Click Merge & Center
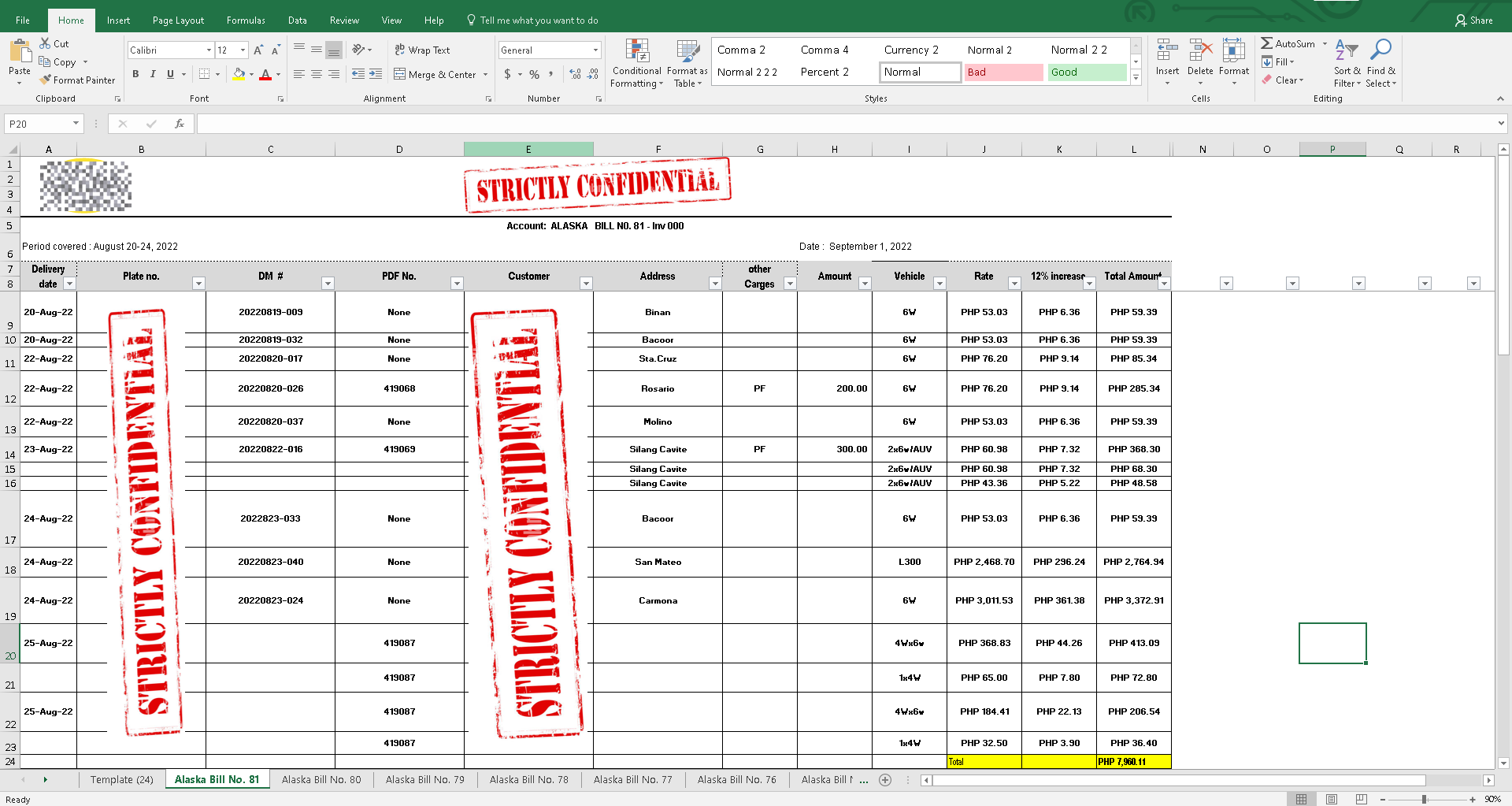This screenshot has height=806, width=1512. point(435,74)
